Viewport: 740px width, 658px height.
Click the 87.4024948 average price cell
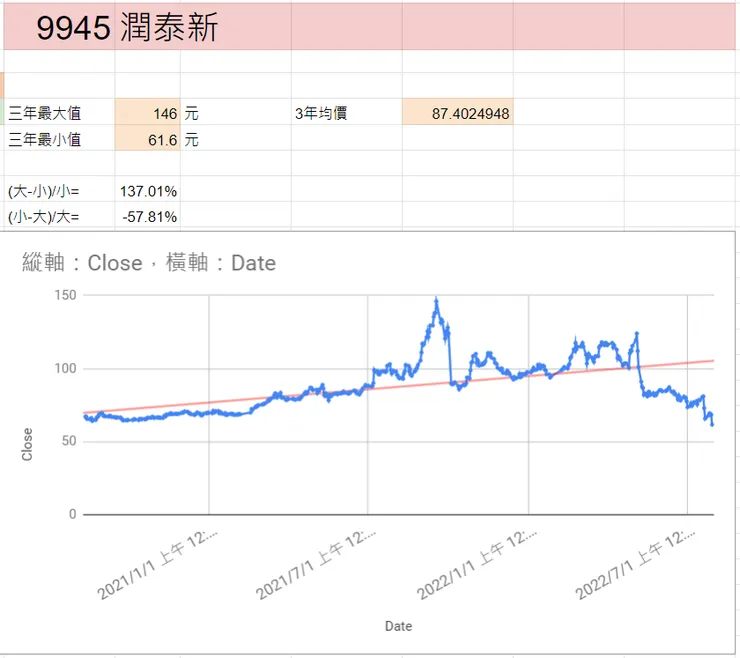[458, 112]
